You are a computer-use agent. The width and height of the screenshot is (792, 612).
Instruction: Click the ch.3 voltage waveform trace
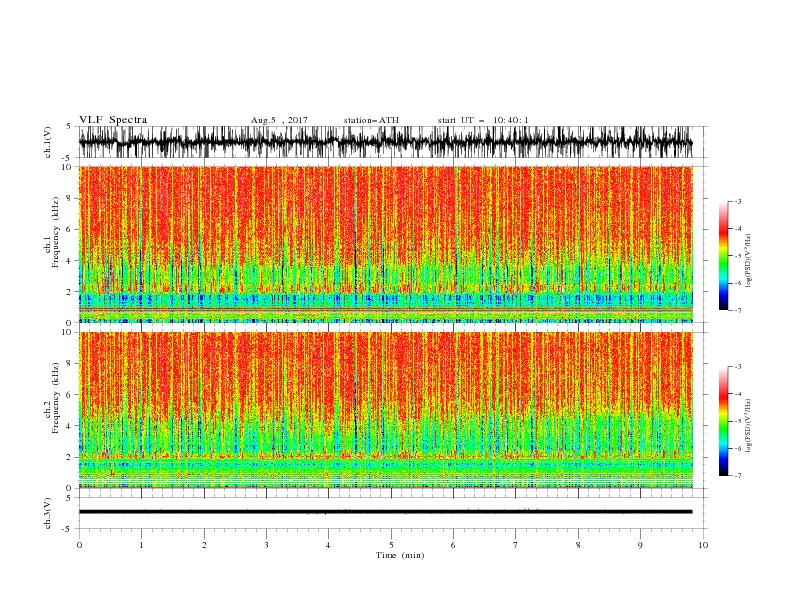pos(385,512)
